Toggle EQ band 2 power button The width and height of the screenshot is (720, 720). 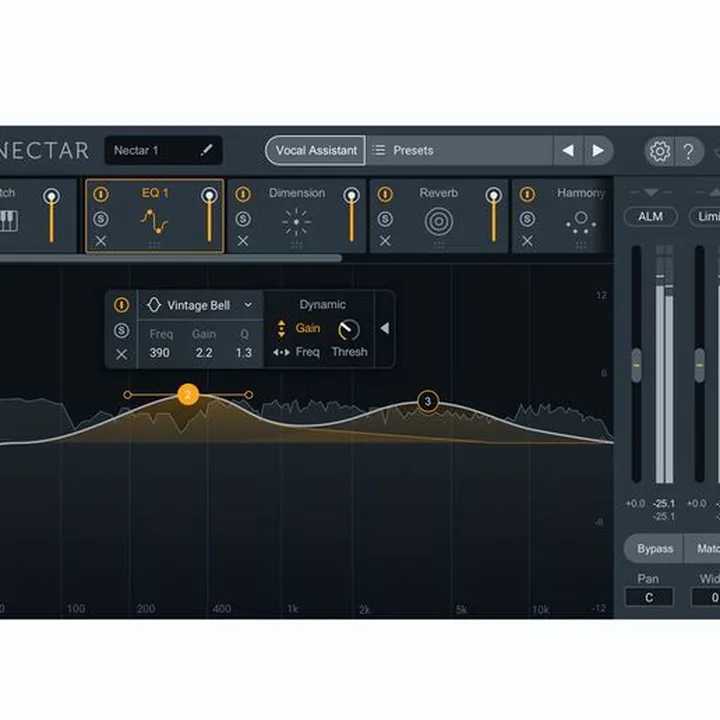click(121, 305)
